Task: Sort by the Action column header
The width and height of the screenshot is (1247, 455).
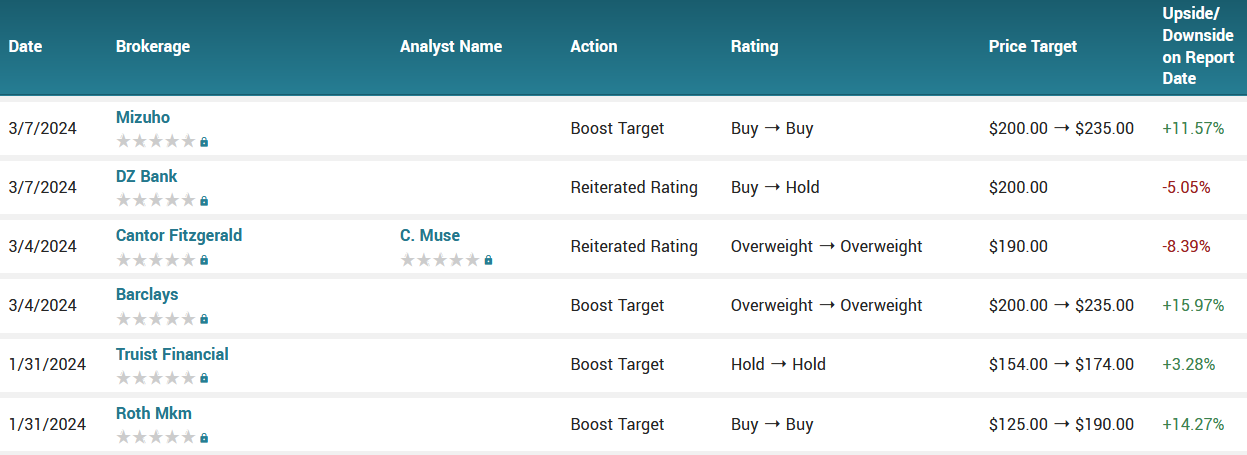Action: 594,46
